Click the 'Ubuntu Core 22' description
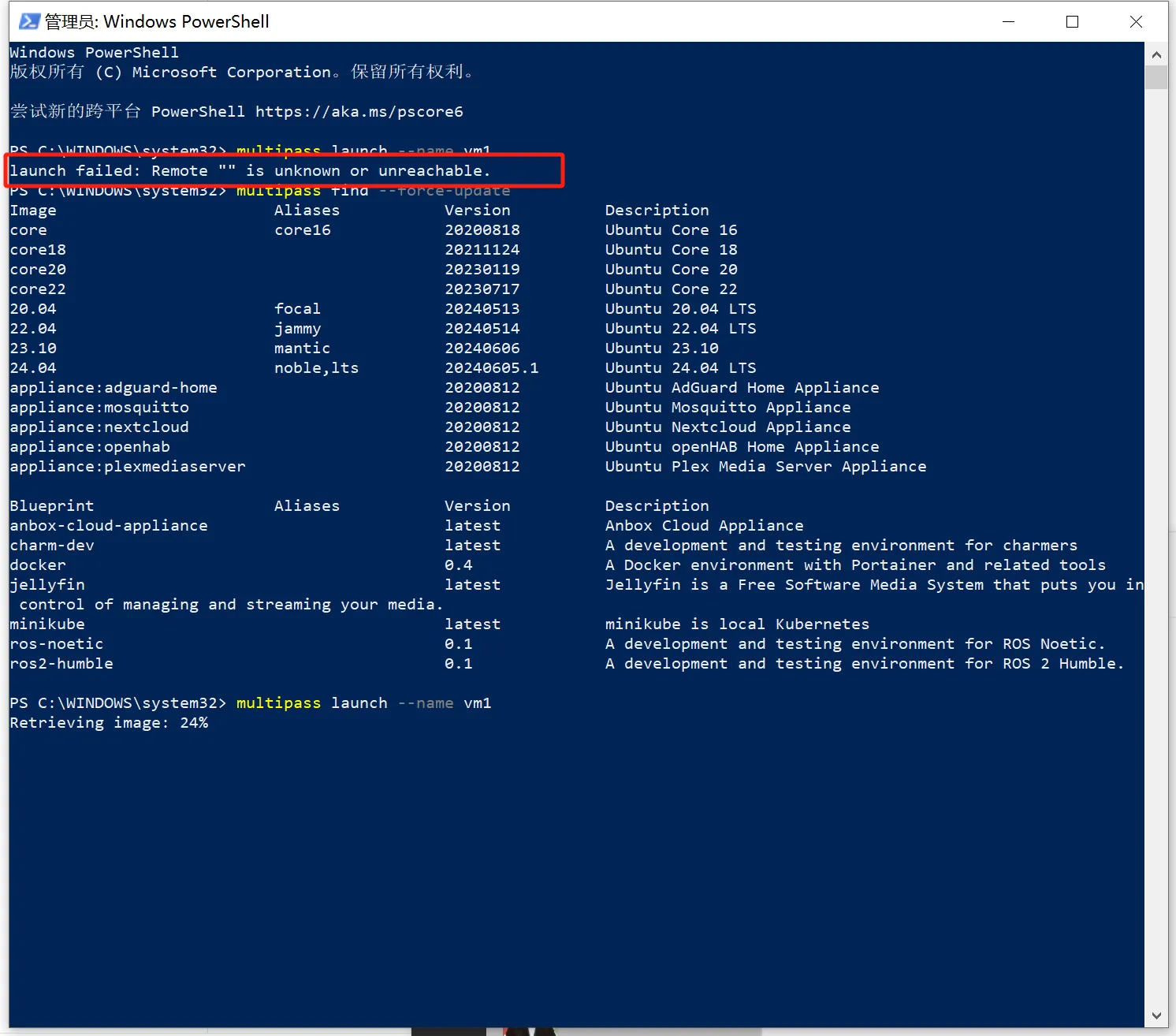This screenshot has width=1176, height=1036. [x=671, y=289]
